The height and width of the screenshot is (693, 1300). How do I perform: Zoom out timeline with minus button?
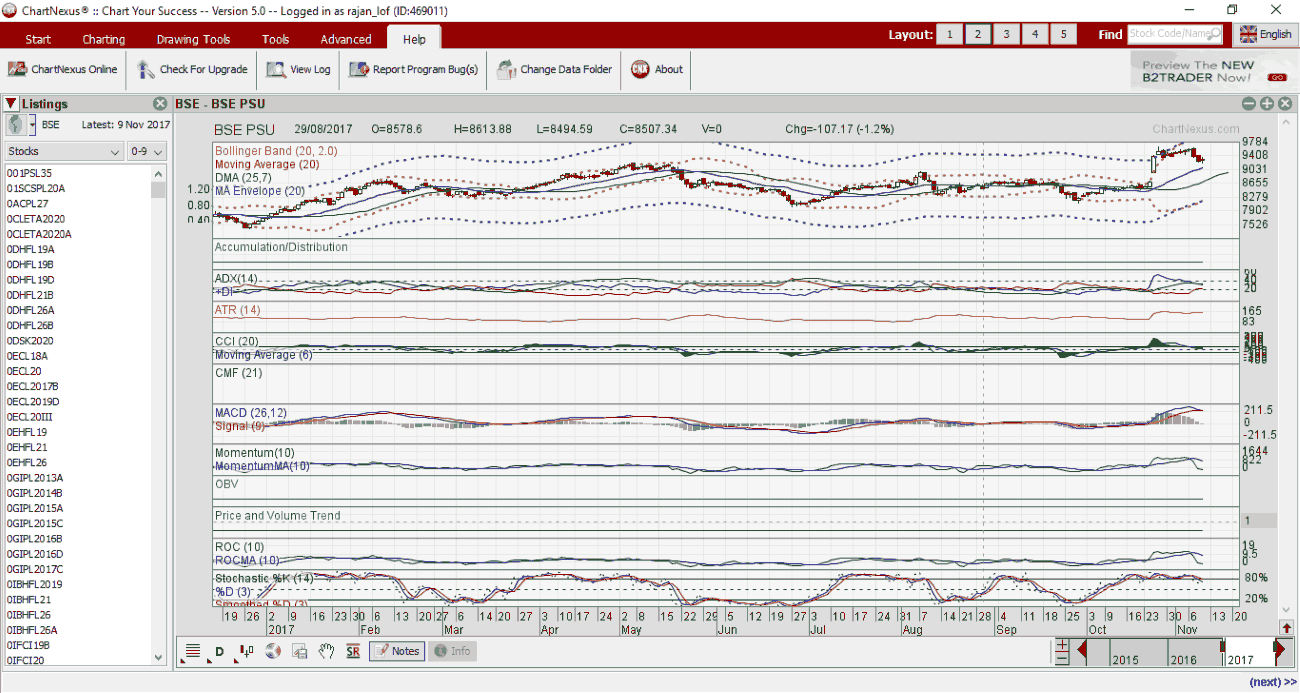point(1062,658)
